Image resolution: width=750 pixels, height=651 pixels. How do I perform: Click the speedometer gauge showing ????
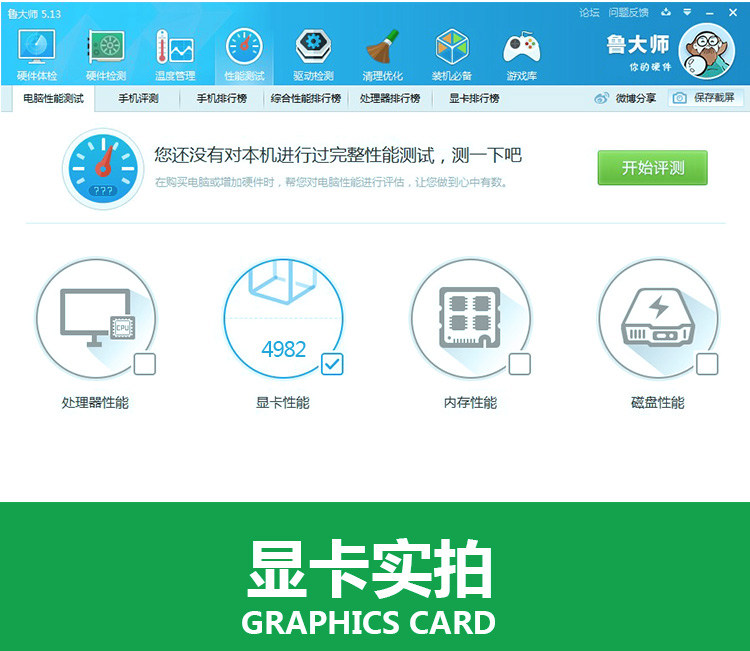103,168
